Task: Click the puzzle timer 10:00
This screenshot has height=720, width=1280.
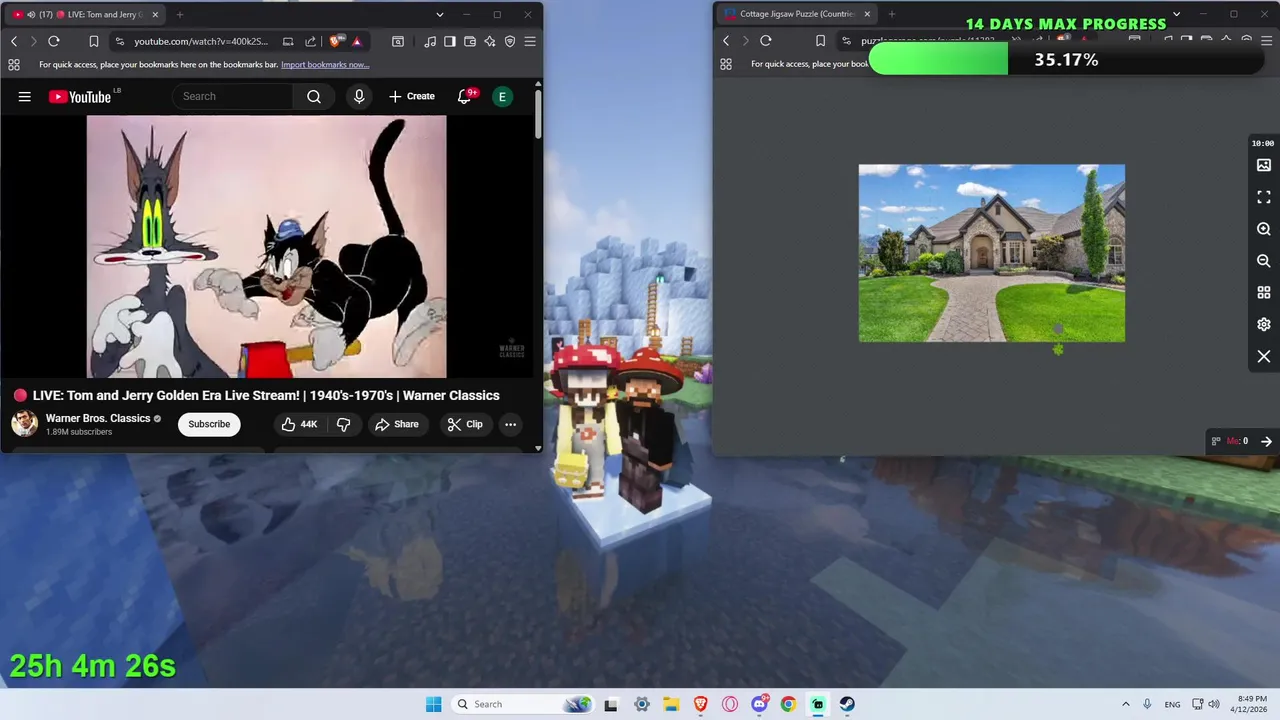Action: [x=1263, y=143]
